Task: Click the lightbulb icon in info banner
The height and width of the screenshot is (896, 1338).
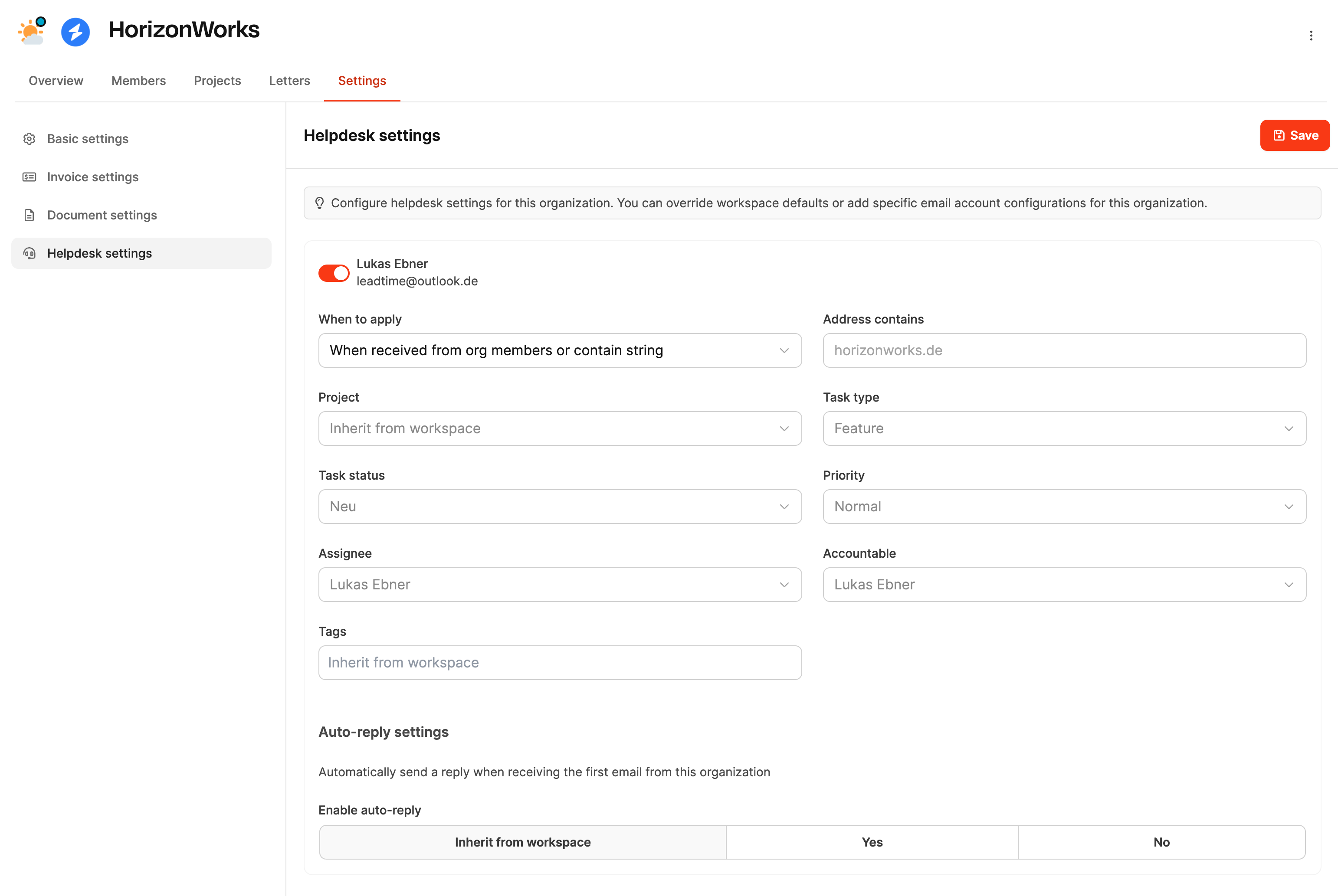Action: point(319,203)
